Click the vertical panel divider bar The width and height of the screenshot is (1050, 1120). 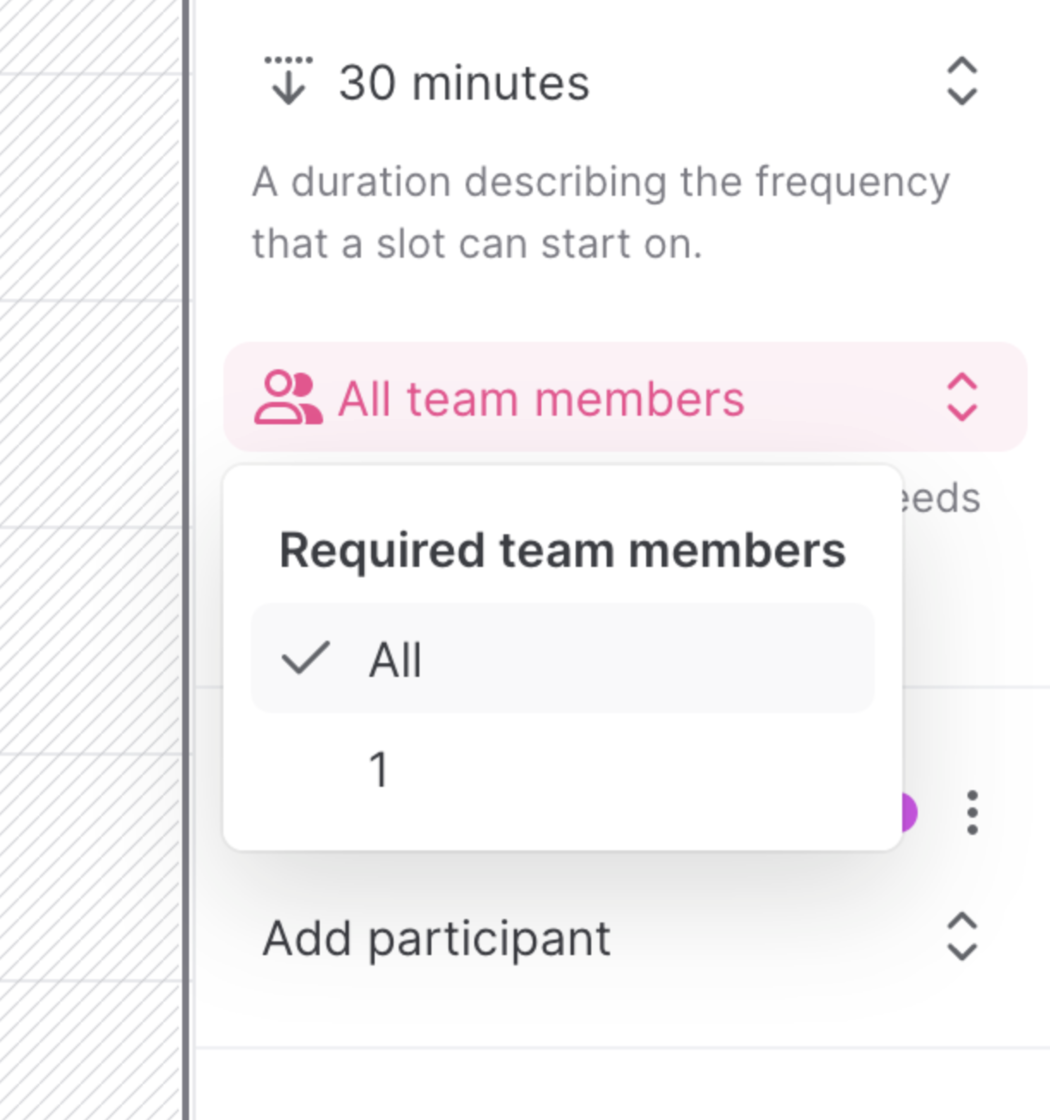(x=186, y=560)
